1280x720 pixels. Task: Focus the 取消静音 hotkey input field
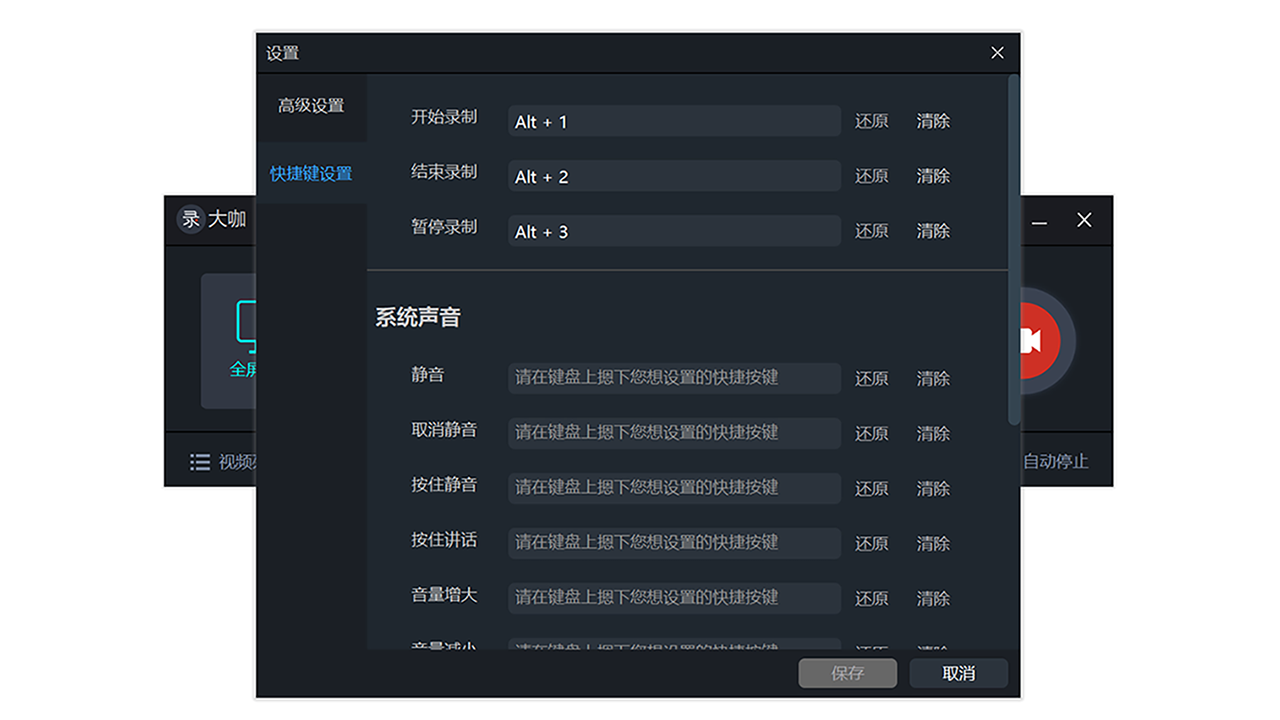[674, 433]
